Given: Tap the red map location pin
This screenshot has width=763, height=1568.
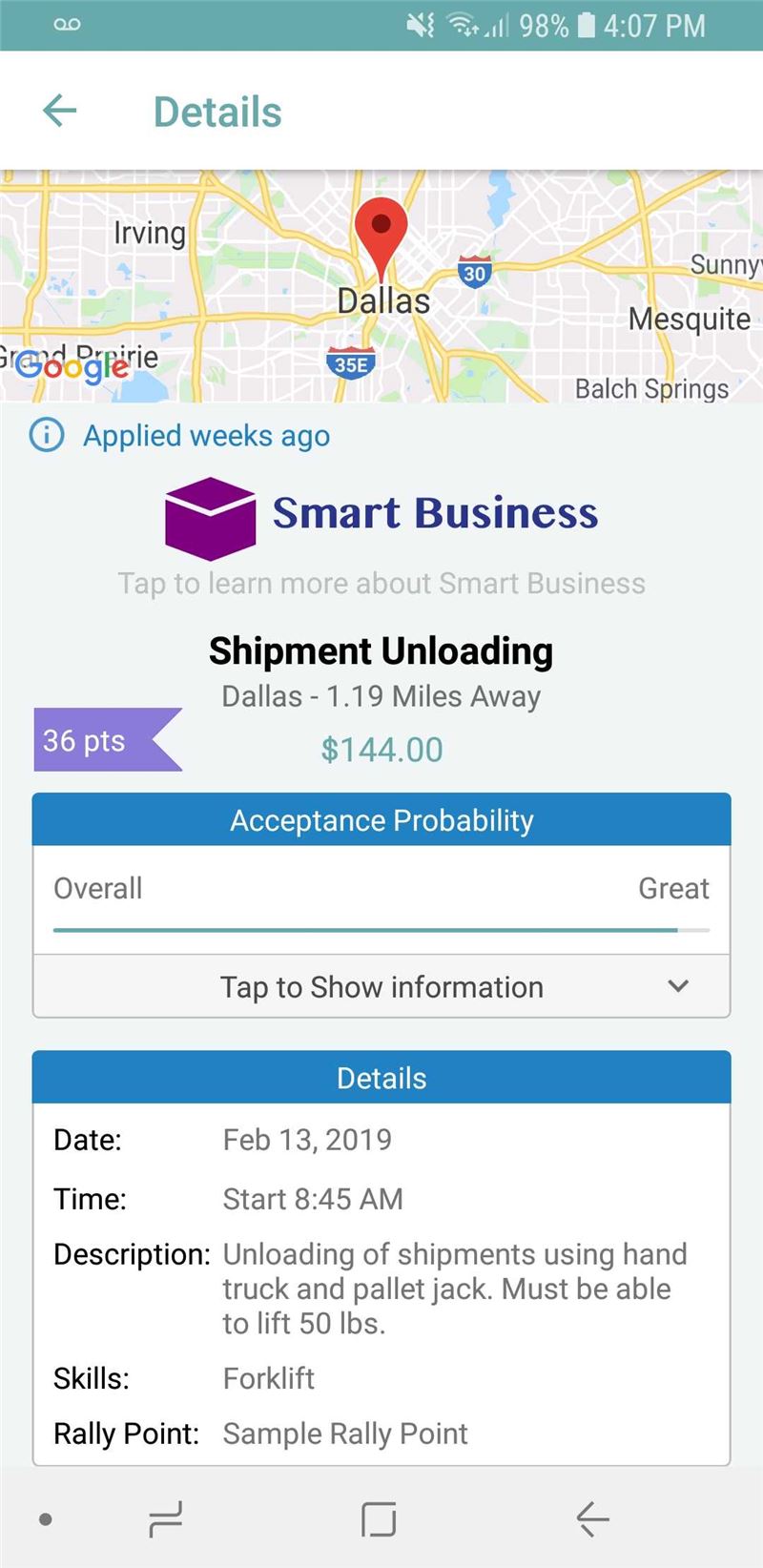Looking at the screenshot, I should click(381, 234).
